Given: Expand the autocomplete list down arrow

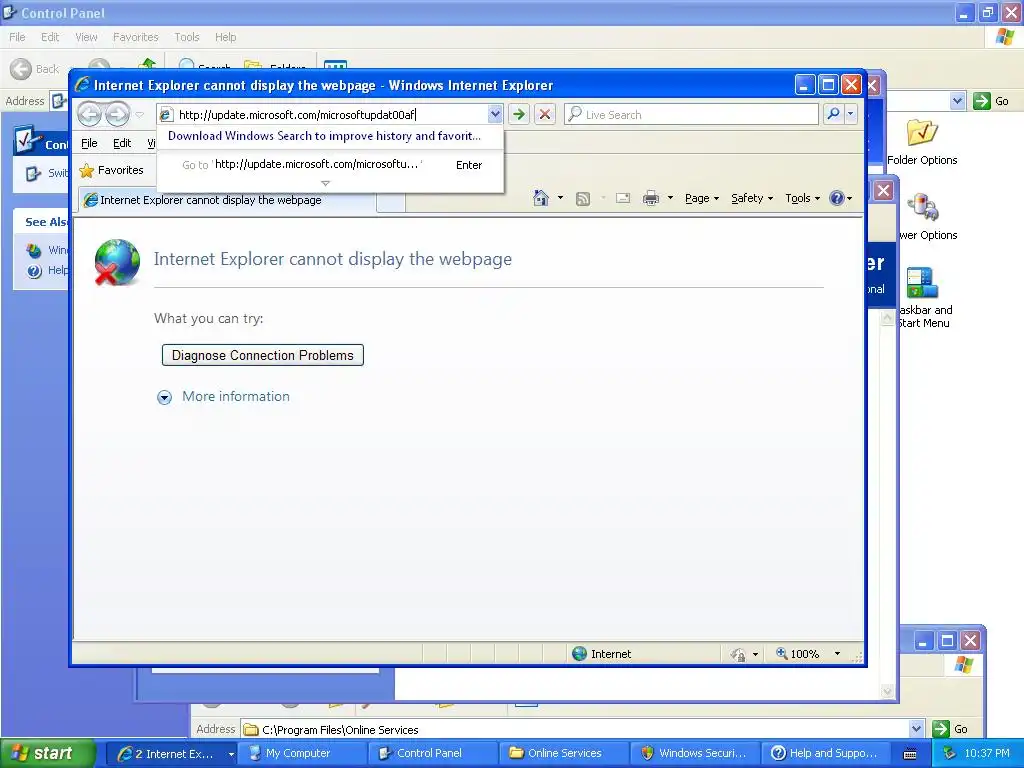Looking at the screenshot, I should pyautogui.click(x=325, y=184).
